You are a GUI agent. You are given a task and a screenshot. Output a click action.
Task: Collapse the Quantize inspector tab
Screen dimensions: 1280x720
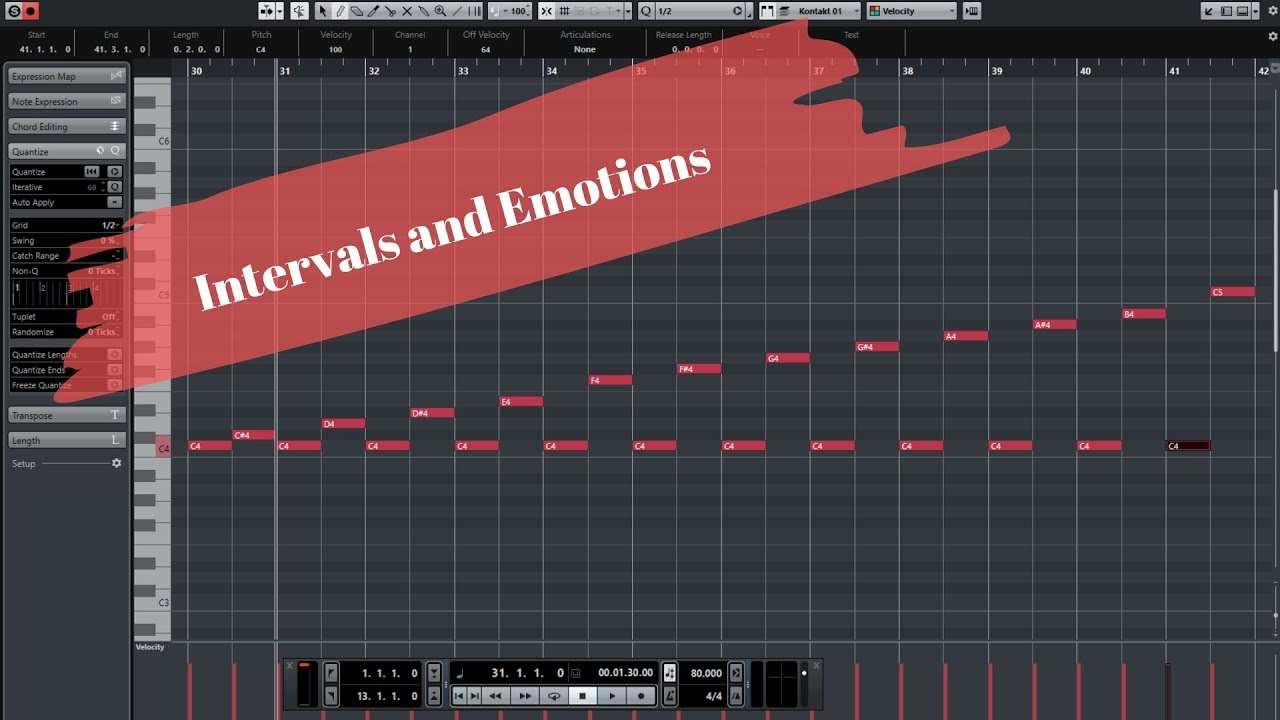(x=67, y=151)
